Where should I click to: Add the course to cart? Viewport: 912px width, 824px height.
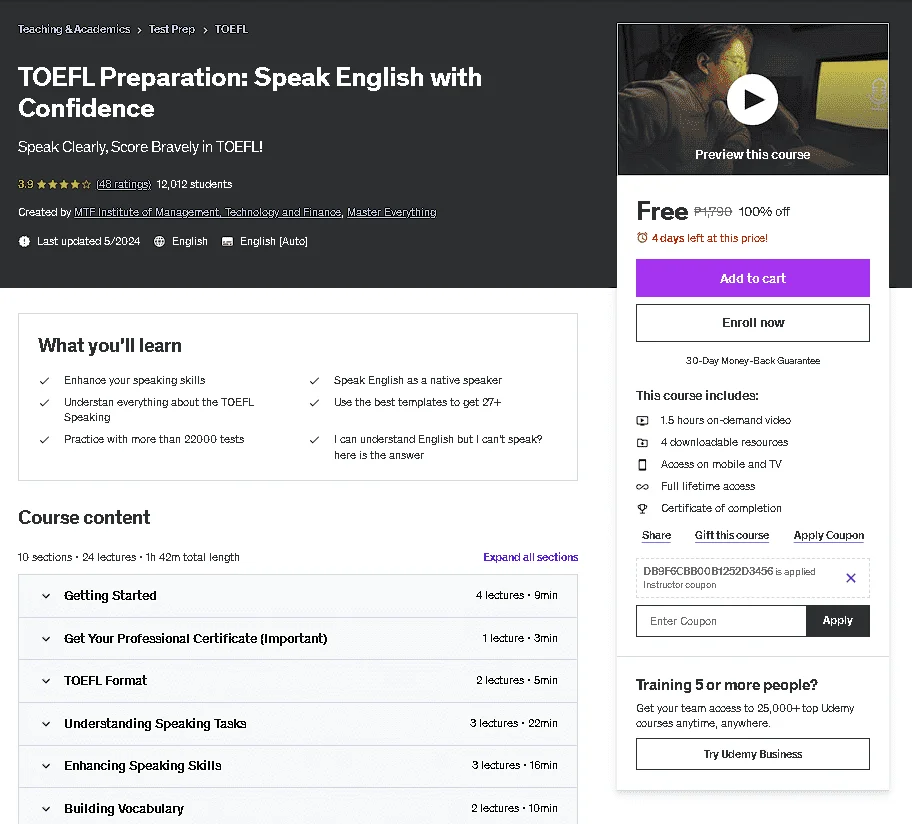pos(753,278)
